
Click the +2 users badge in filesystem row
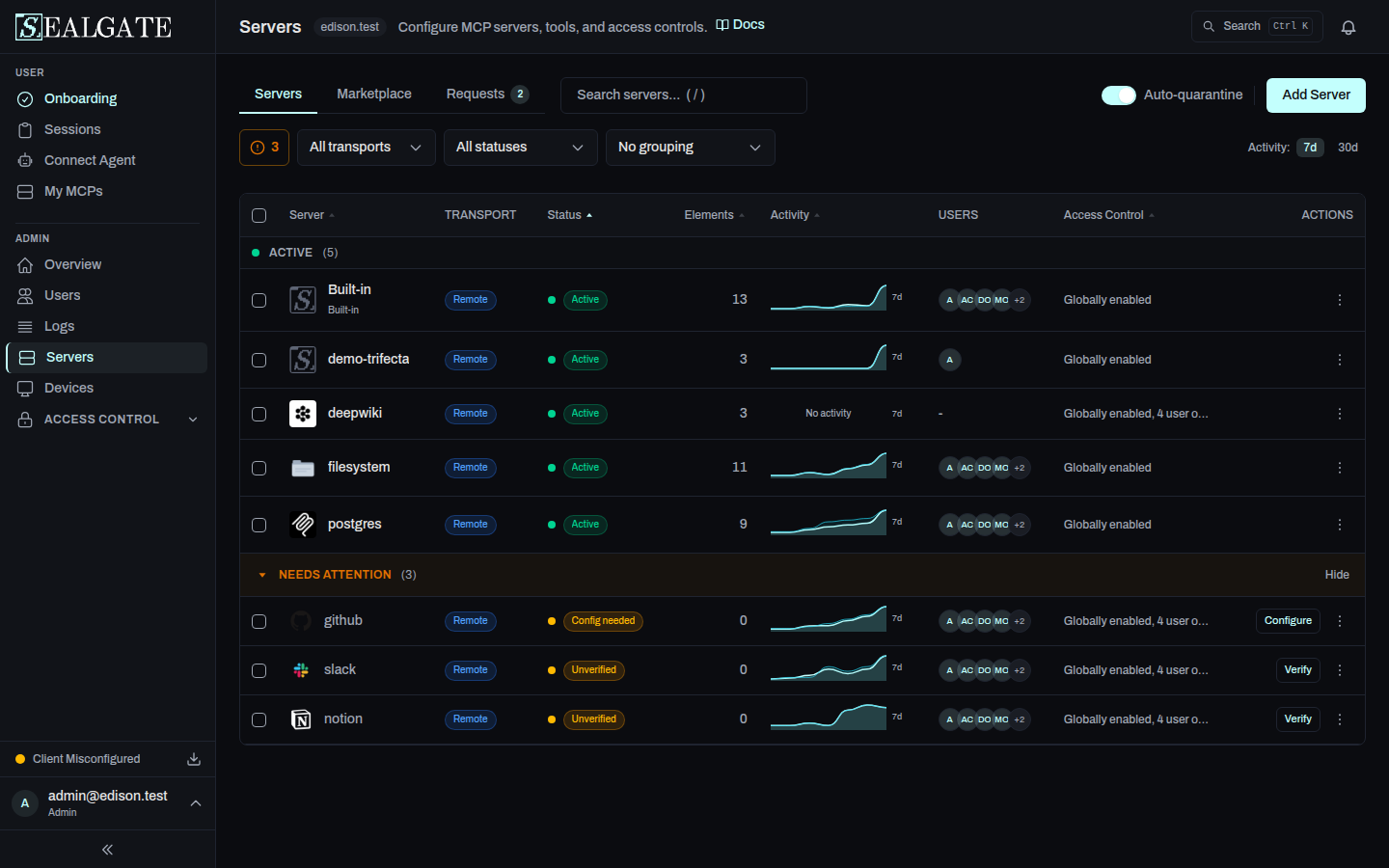pos(1020,468)
